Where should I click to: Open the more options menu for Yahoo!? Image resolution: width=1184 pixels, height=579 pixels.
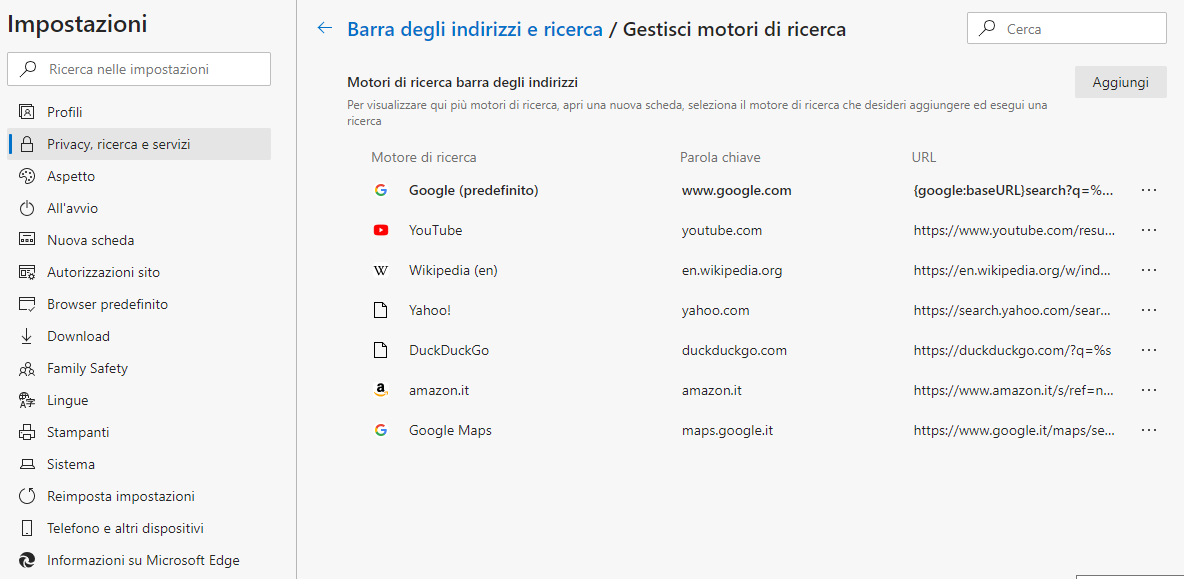[1149, 310]
